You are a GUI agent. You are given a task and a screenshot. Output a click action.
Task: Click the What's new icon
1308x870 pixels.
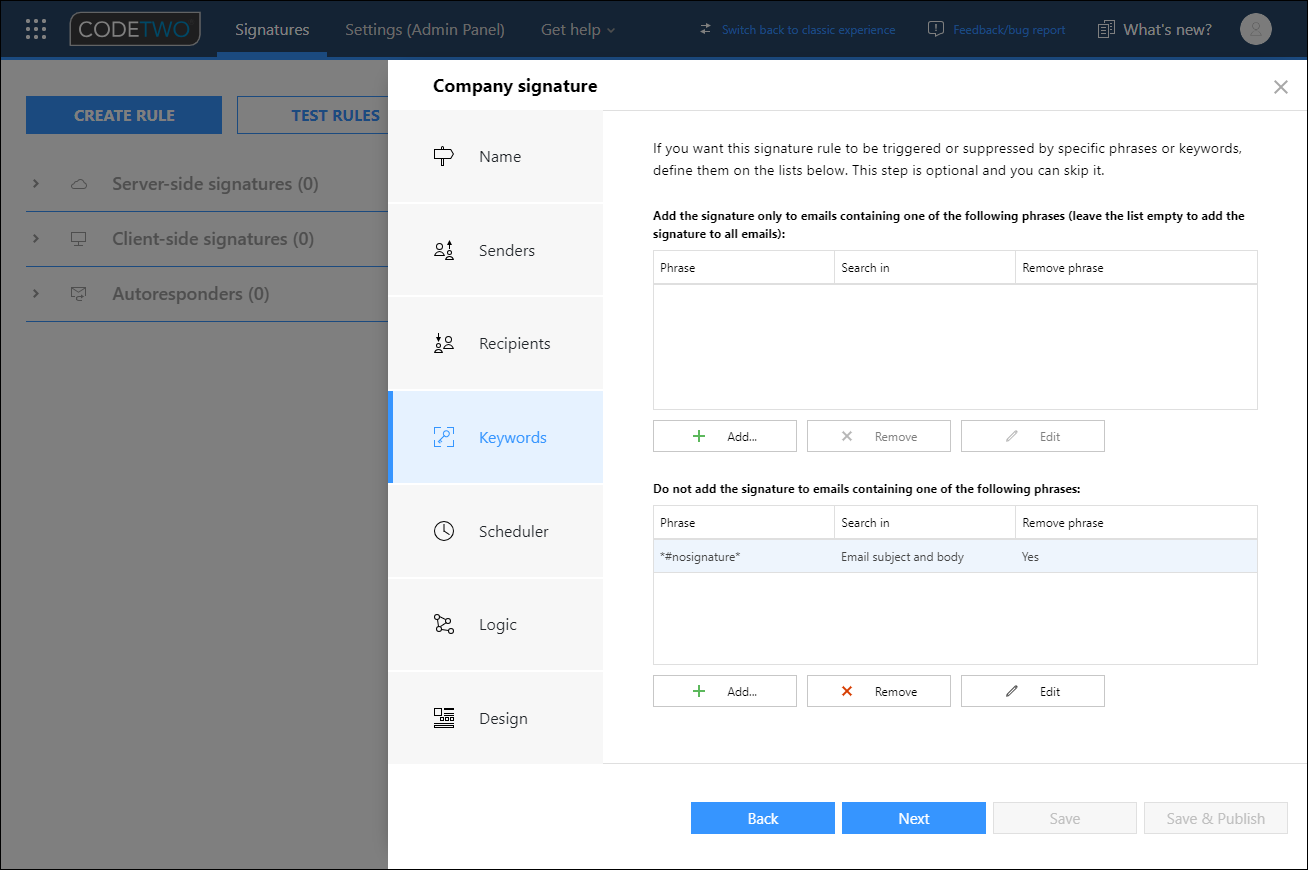(1106, 29)
